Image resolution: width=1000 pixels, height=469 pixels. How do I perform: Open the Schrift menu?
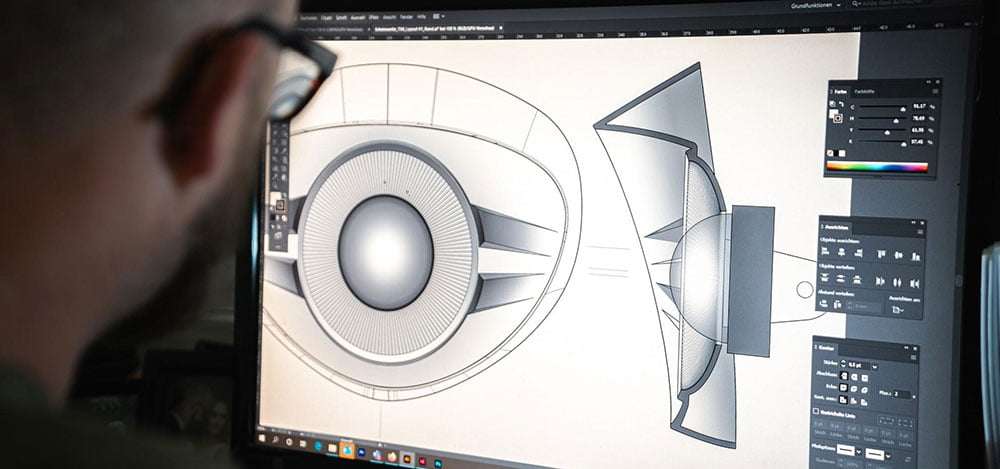click(x=341, y=17)
